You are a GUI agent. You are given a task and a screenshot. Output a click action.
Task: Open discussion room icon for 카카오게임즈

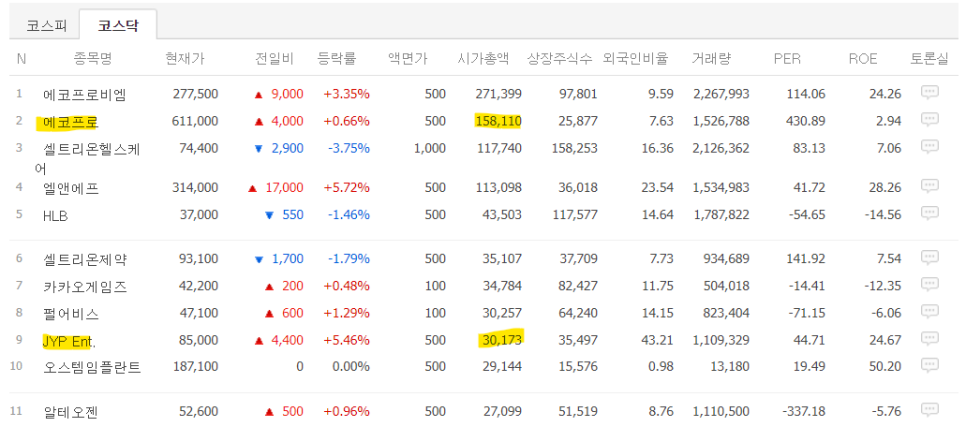click(x=929, y=284)
